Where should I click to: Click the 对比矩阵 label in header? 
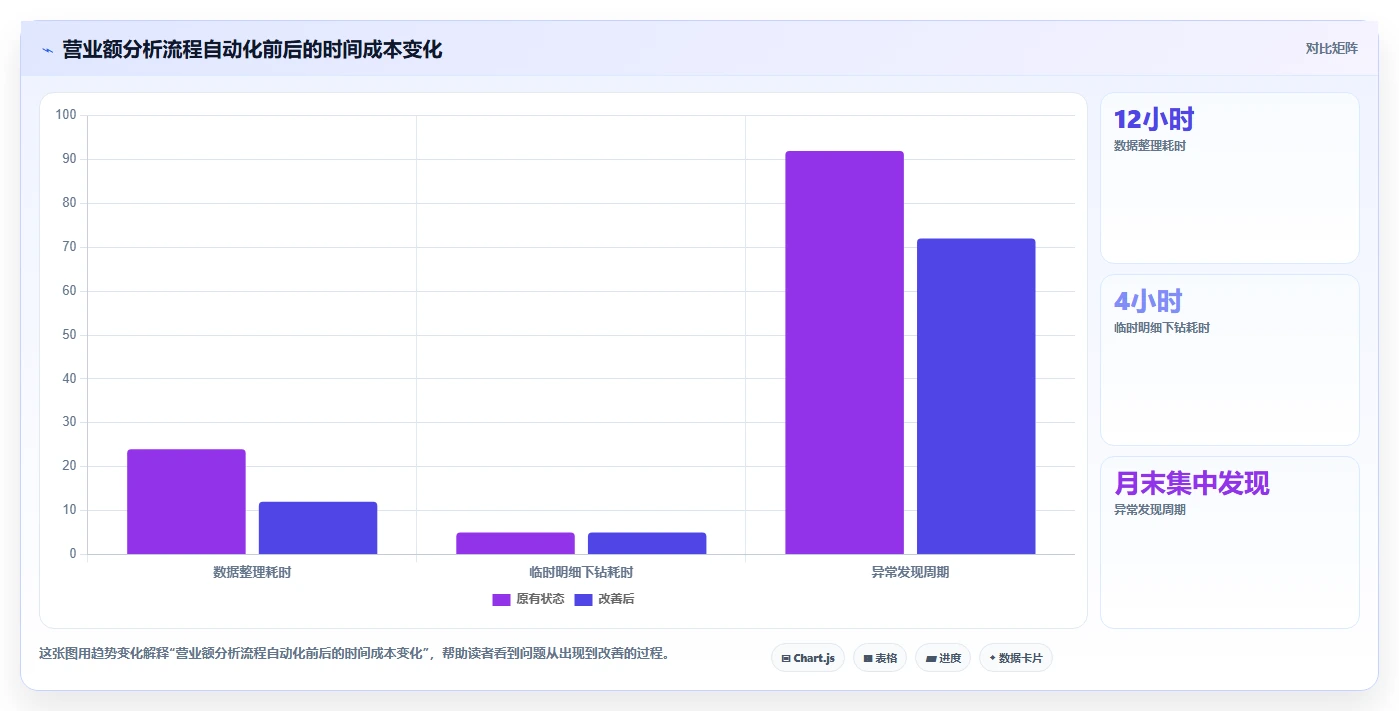click(1331, 48)
